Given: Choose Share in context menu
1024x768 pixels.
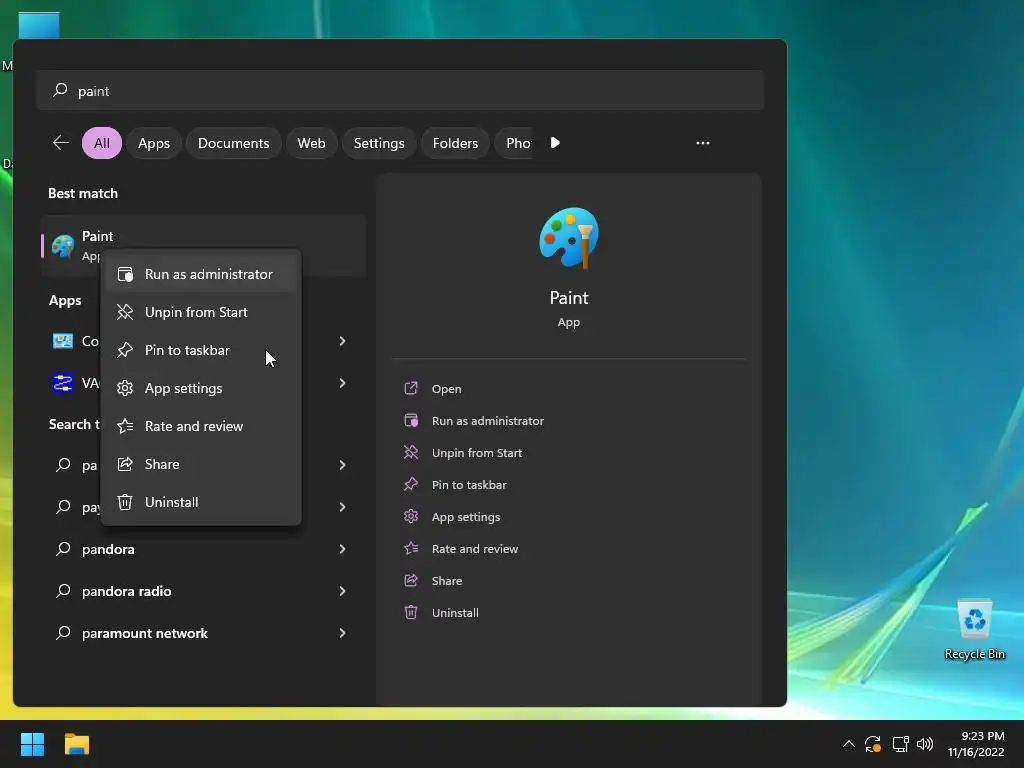Looking at the screenshot, I should pos(201,464).
